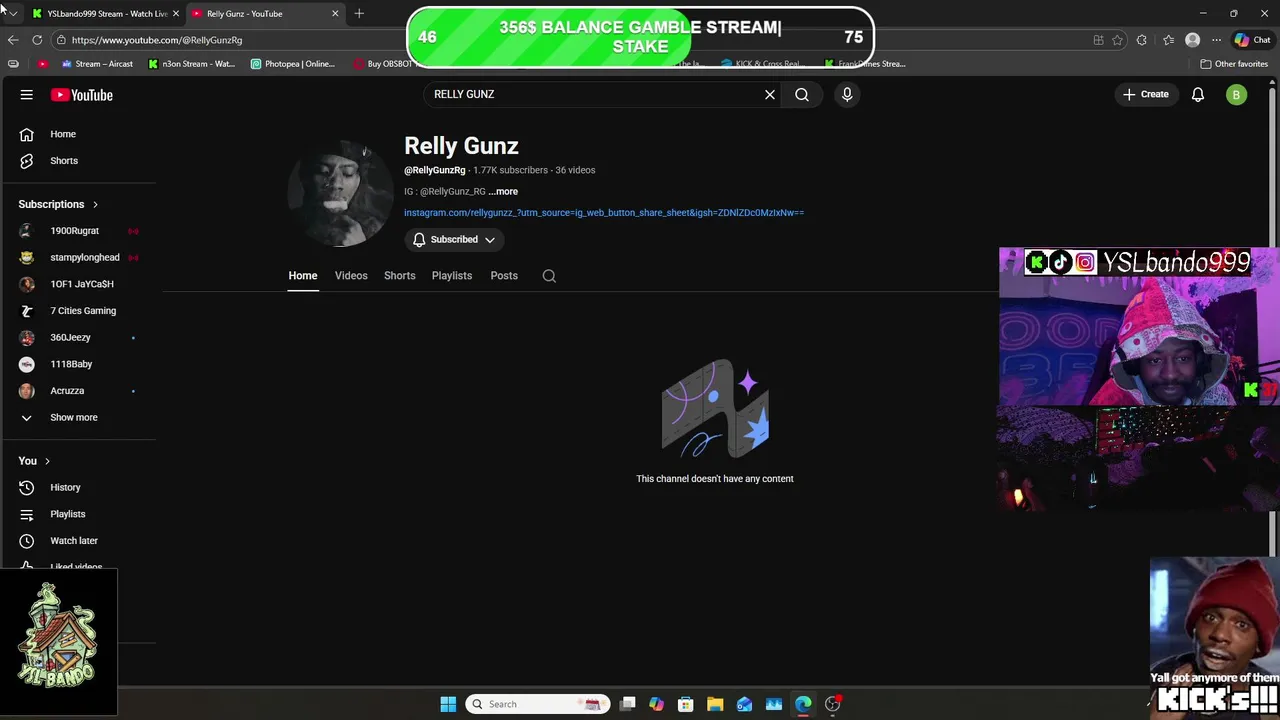Open the Windows Start menu

pyautogui.click(x=448, y=704)
